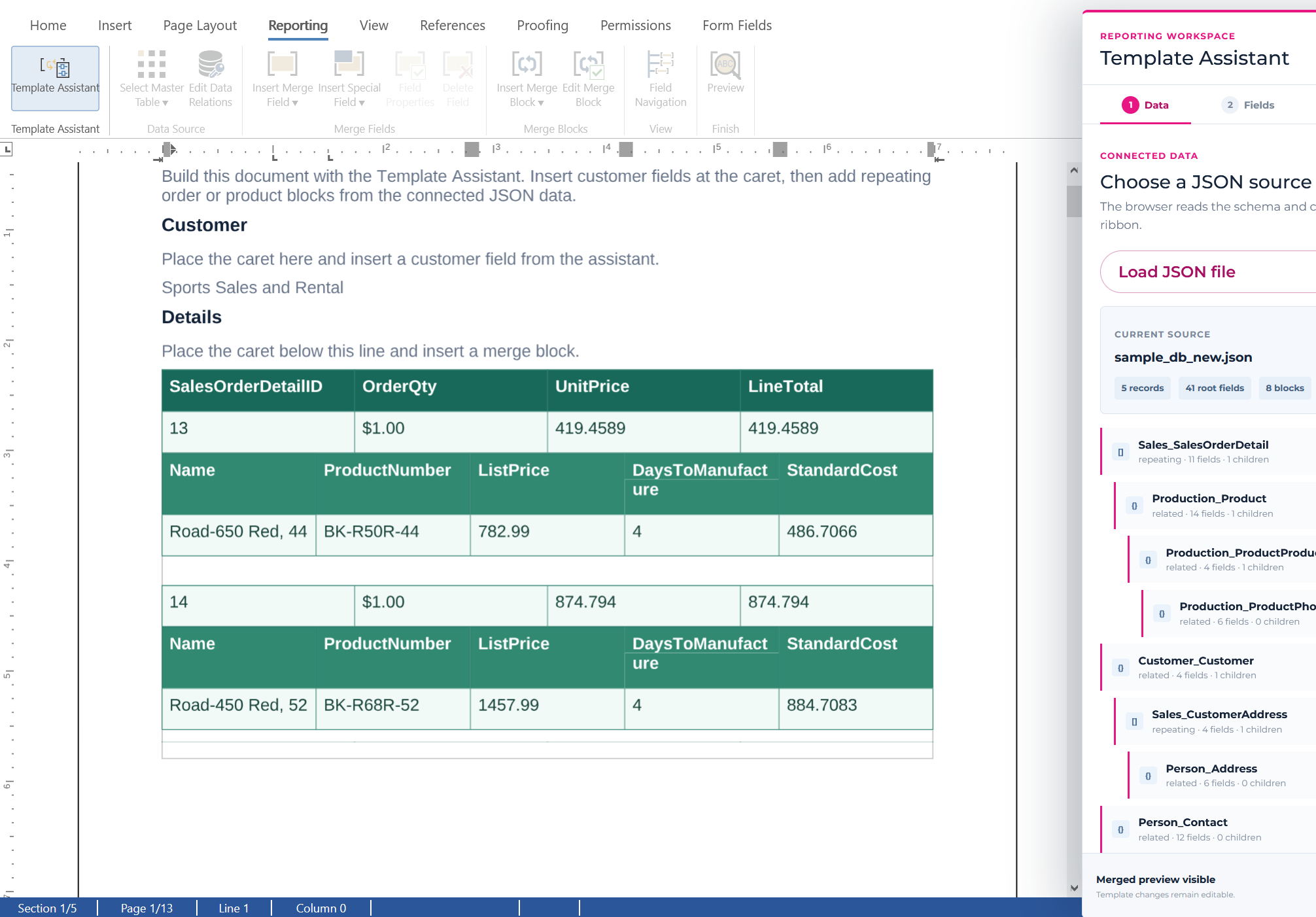Select Production_ProductPho… block with 6 fields

pos(1229,614)
